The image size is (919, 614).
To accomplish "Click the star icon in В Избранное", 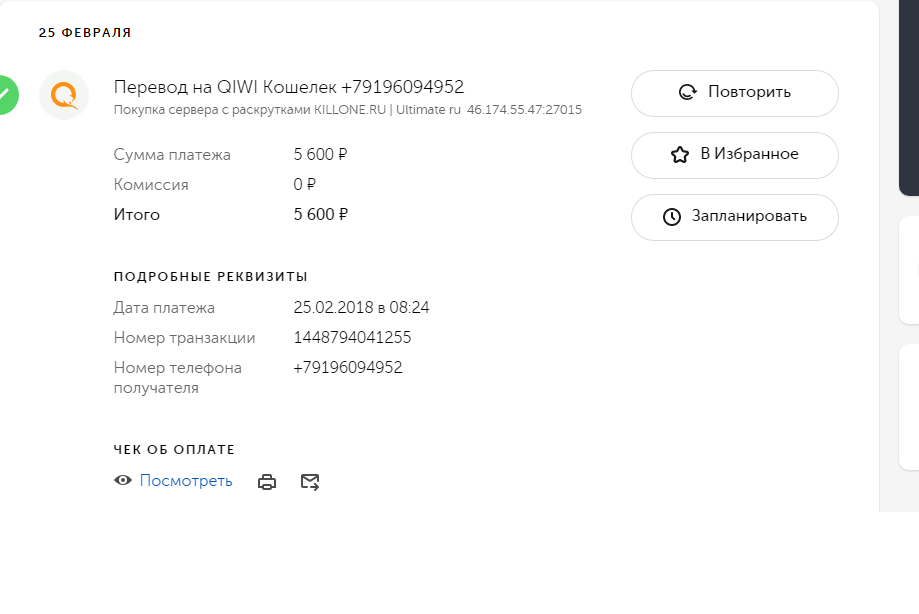I will [679, 155].
